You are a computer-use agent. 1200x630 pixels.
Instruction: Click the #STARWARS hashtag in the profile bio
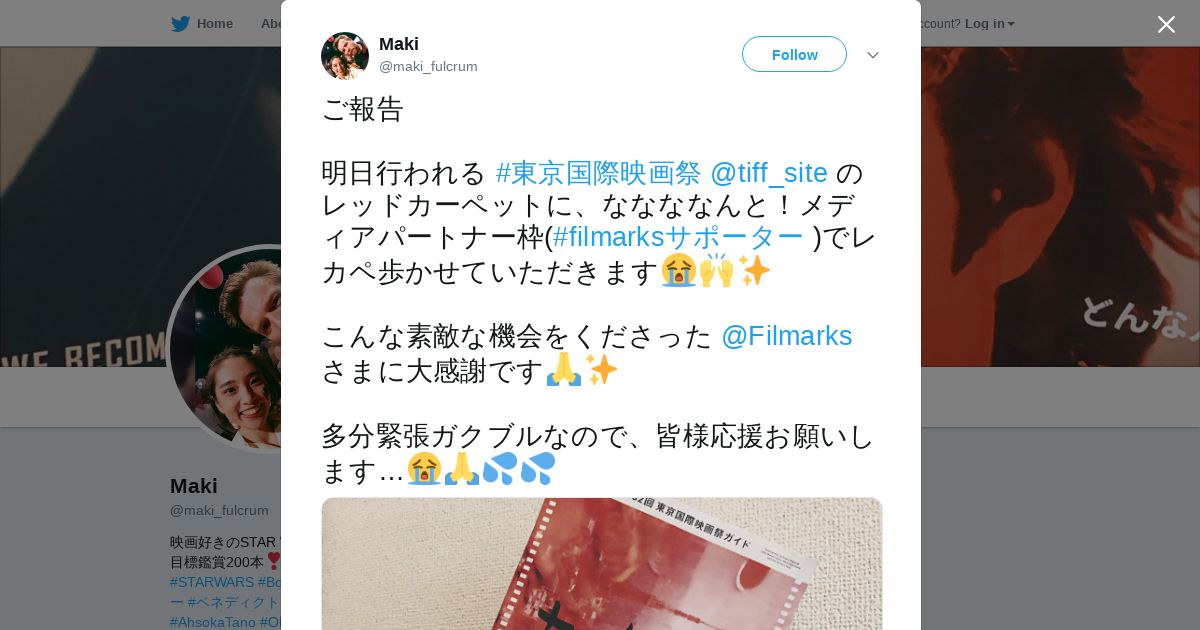click(x=212, y=582)
